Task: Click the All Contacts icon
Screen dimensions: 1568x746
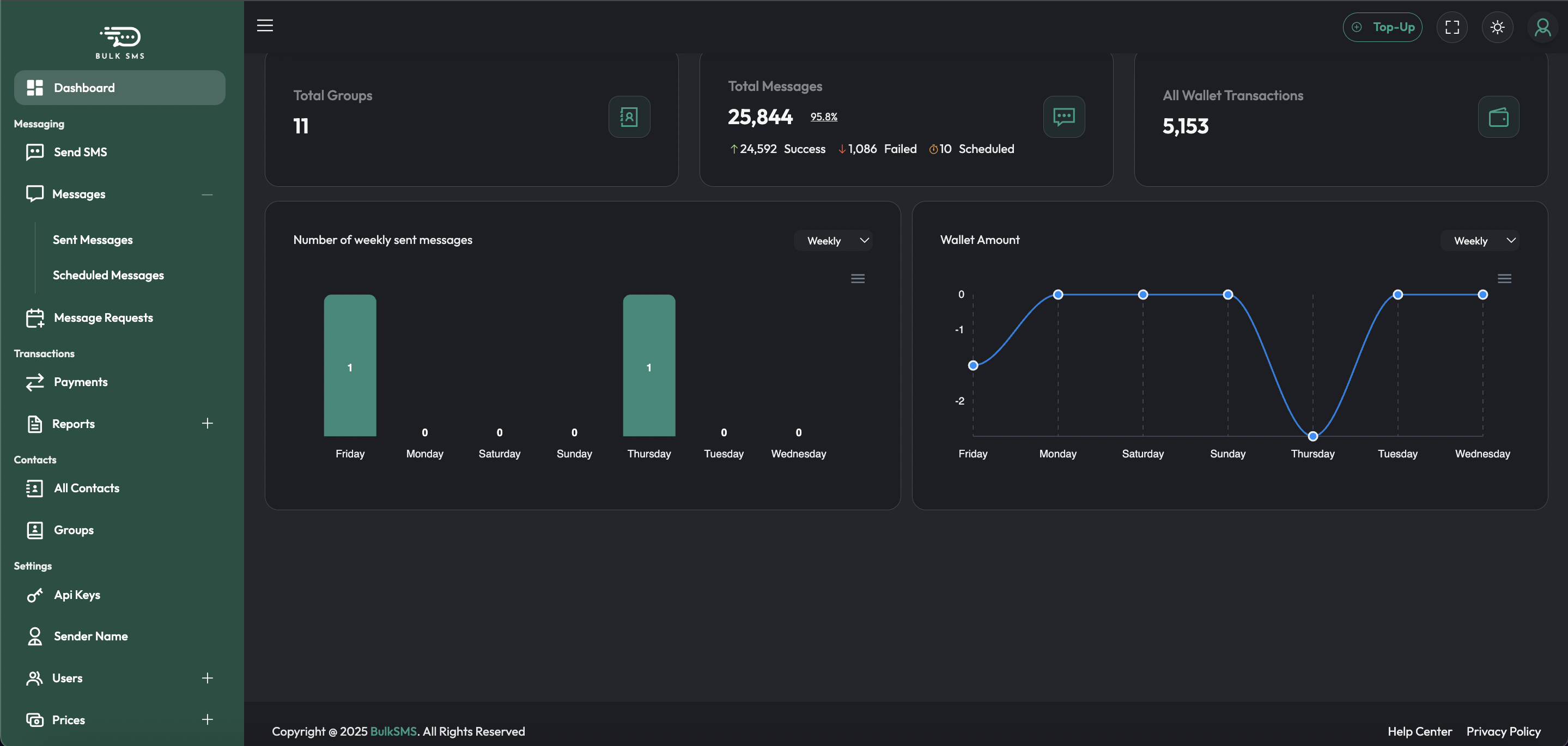Action: 35,488
